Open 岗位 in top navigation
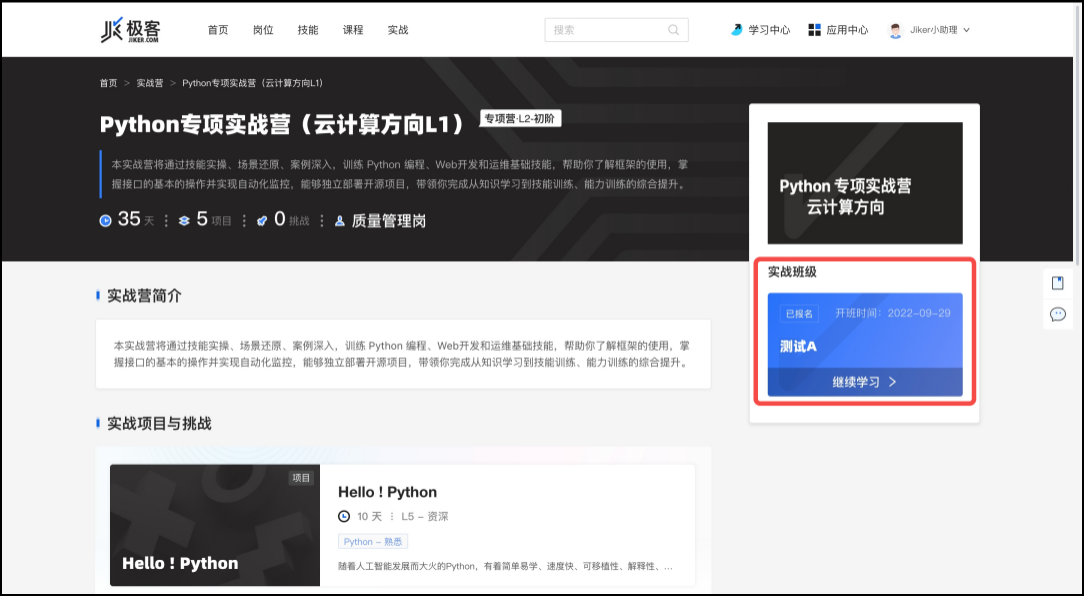Viewport: 1084px width, 598px height. tap(263, 30)
